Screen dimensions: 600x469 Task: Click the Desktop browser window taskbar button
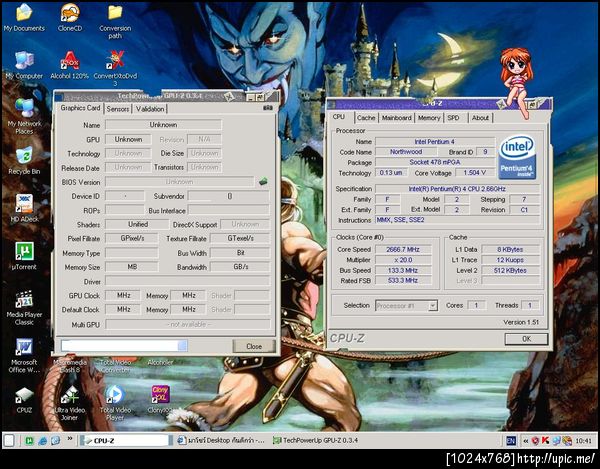pyautogui.click(x=221, y=441)
